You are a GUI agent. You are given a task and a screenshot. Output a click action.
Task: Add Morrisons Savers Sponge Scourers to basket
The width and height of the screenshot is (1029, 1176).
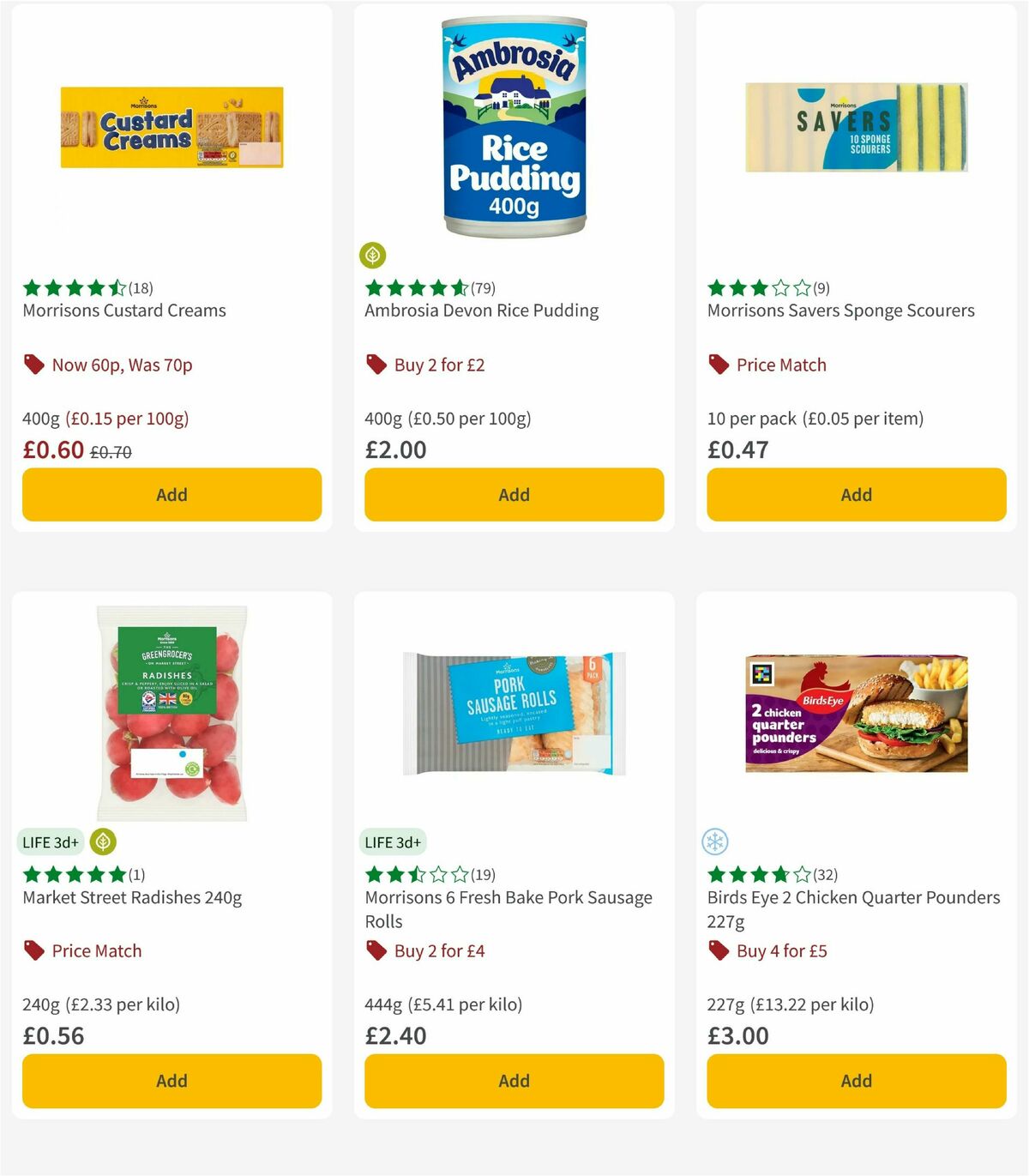pyautogui.click(x=855, y=494)
